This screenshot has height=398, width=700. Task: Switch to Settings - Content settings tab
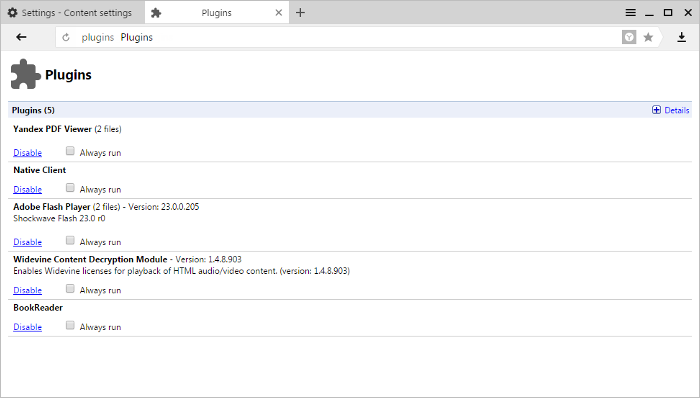coord(72,12)
